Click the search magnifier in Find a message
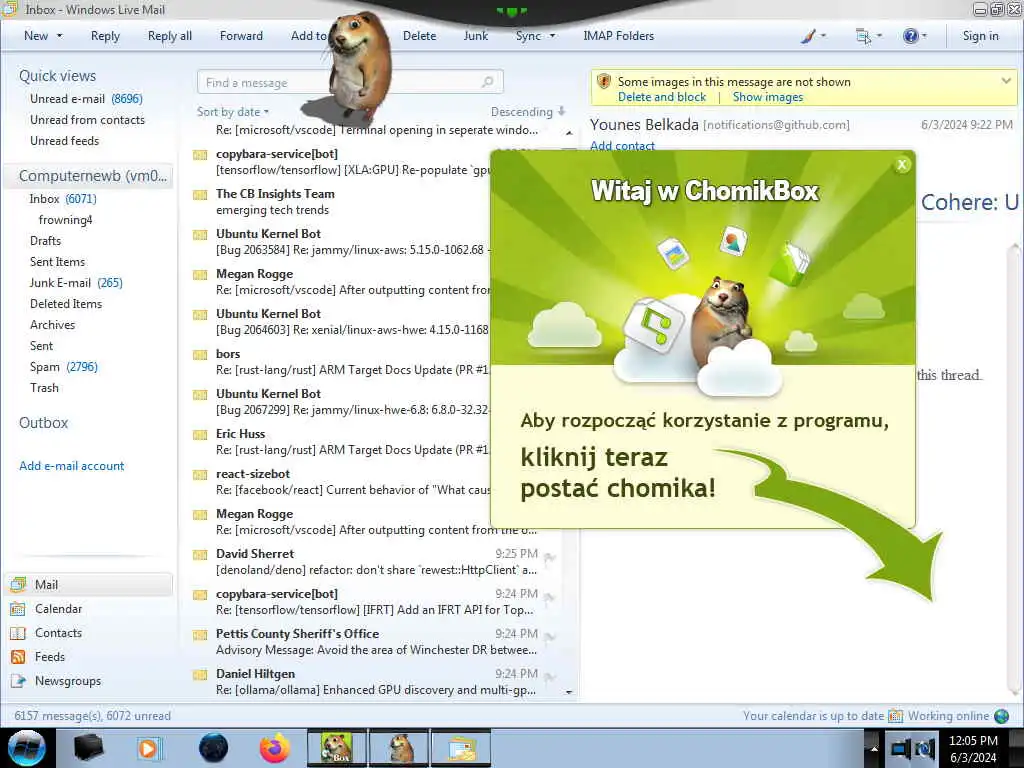 (x=487, y=82)
